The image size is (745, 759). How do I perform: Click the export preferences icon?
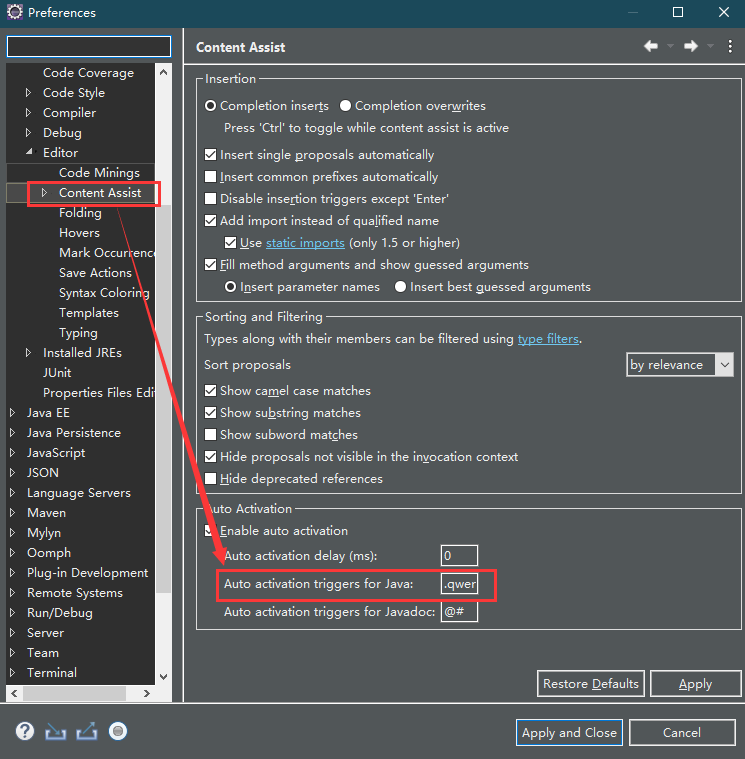click(x=87, y=731)
